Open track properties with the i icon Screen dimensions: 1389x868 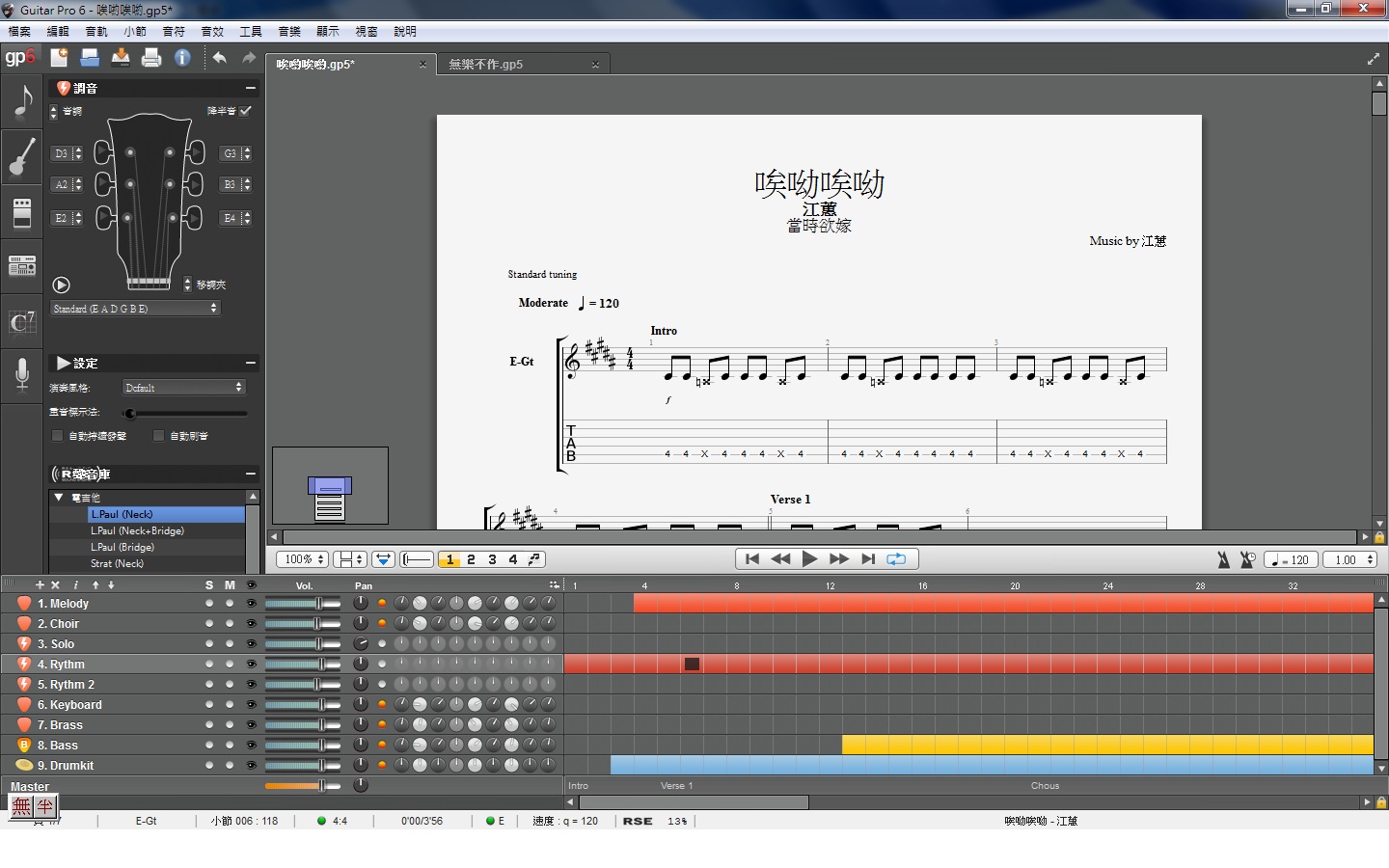pyautogui.click(x=75, y=584)
